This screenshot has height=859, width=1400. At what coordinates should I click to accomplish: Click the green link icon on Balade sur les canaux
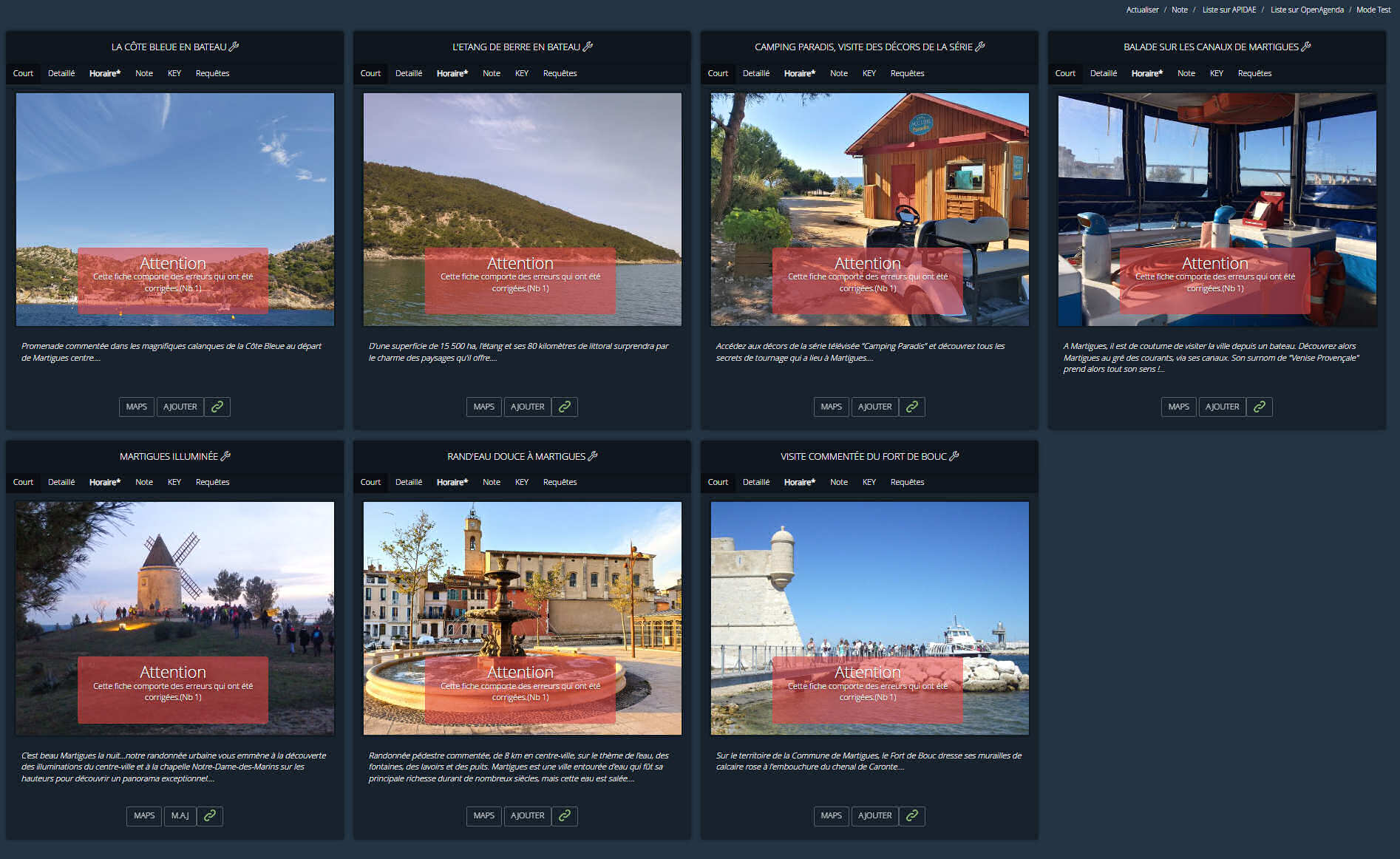1259,407
